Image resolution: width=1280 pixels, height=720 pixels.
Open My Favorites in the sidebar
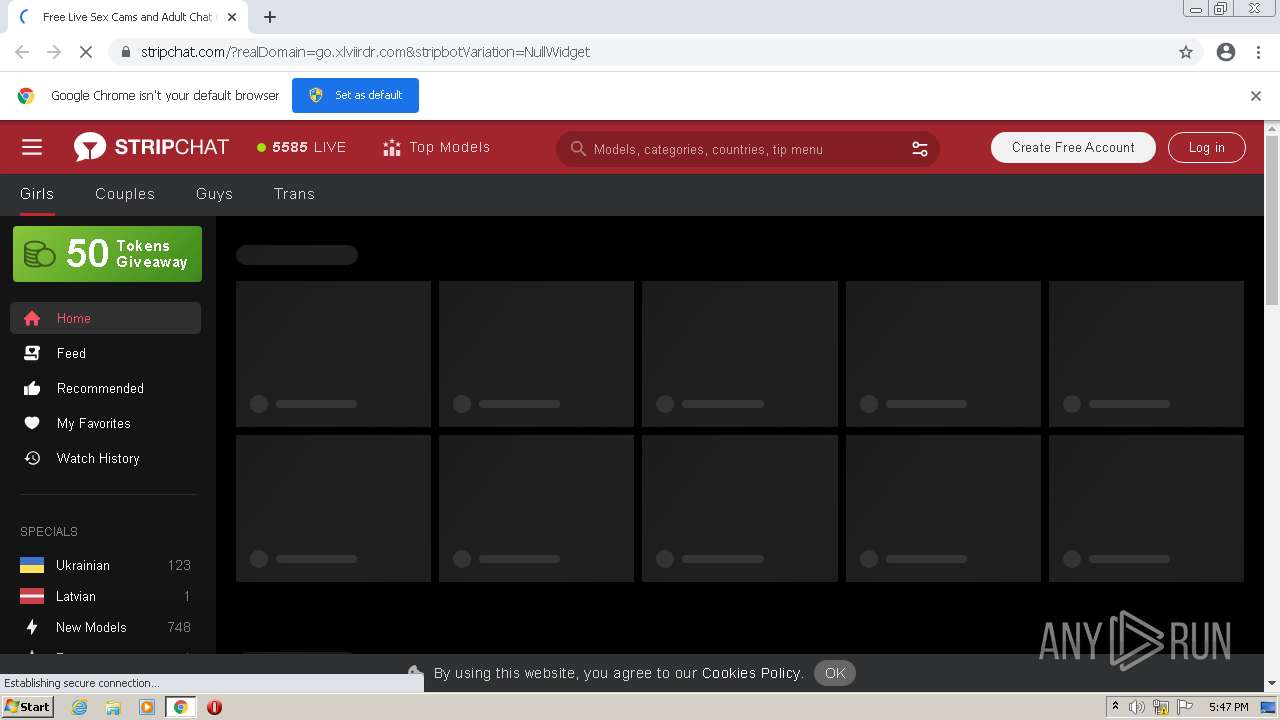[x=105, y=423]
